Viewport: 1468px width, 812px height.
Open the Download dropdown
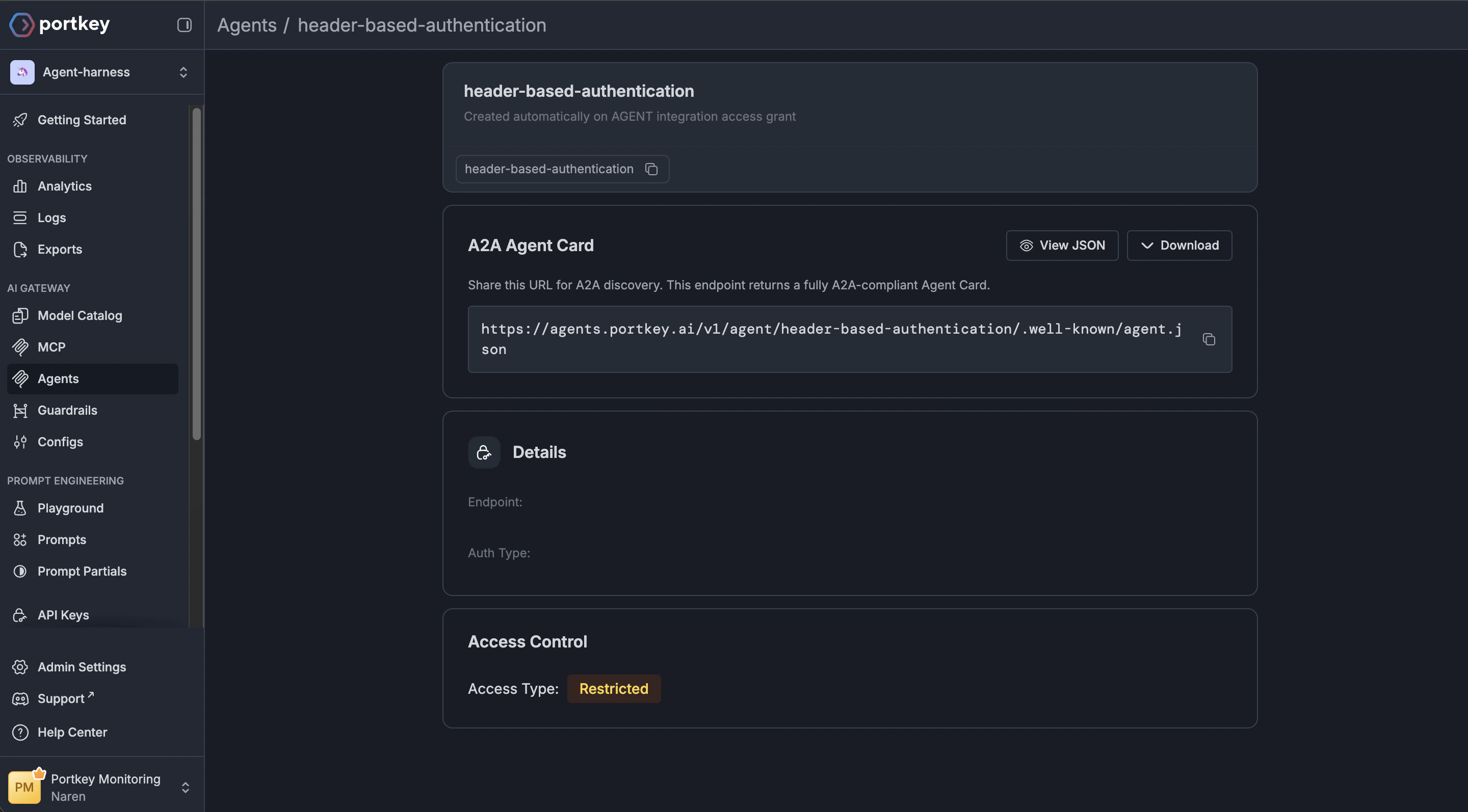tap(1179, 246)
